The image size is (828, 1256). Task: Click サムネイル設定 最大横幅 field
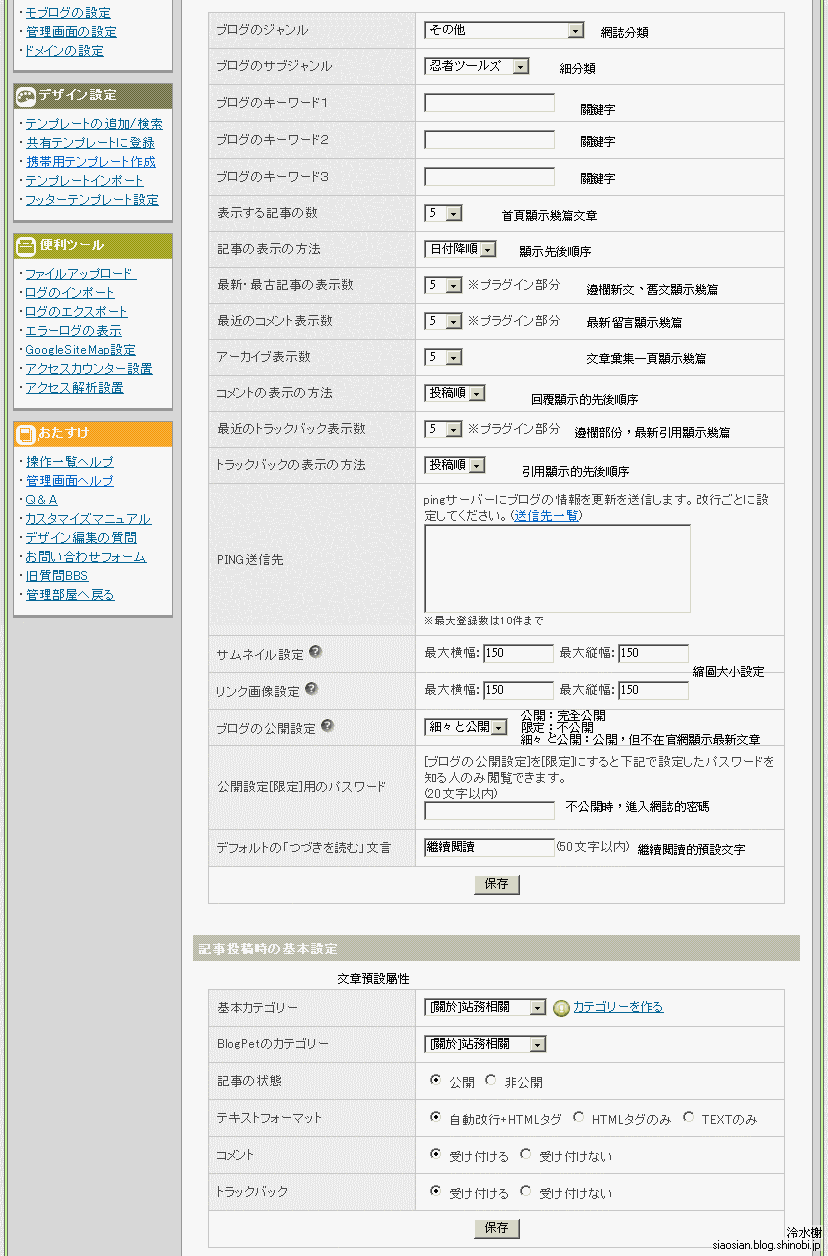518,654
